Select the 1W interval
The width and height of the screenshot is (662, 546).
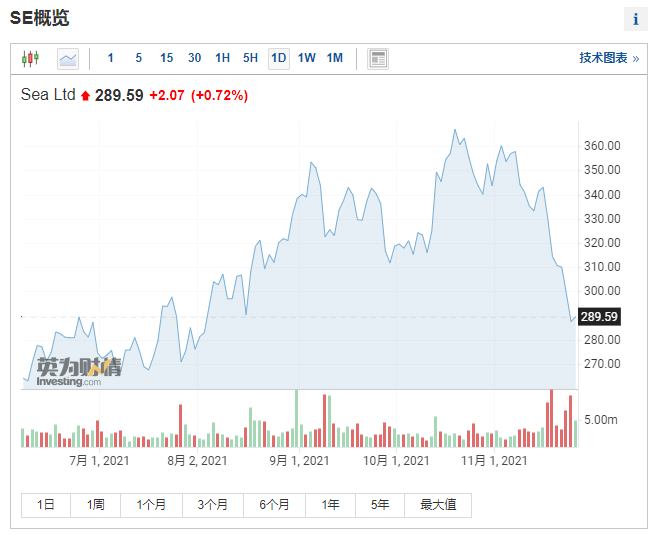click(307, 58)
